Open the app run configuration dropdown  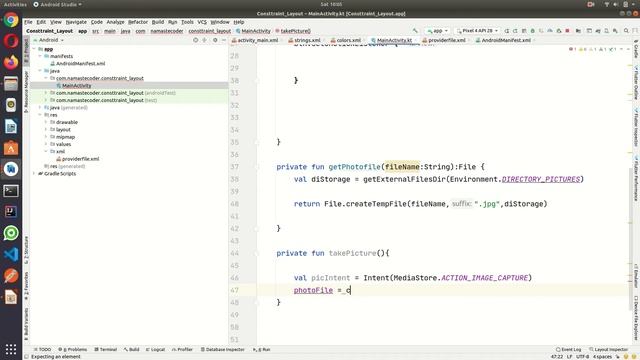pyautogui.click(x=437, y=31)
